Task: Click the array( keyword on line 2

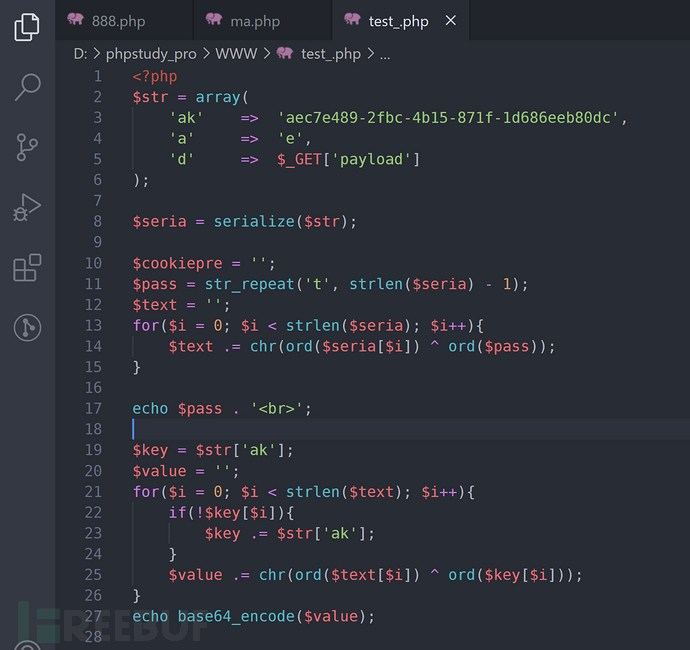Action: click(x=222, y=97)
